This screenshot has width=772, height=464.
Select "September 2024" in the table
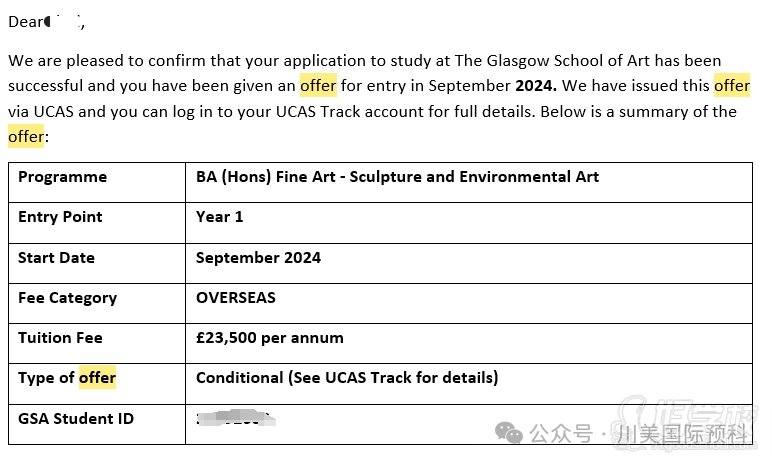coord(258,258)
